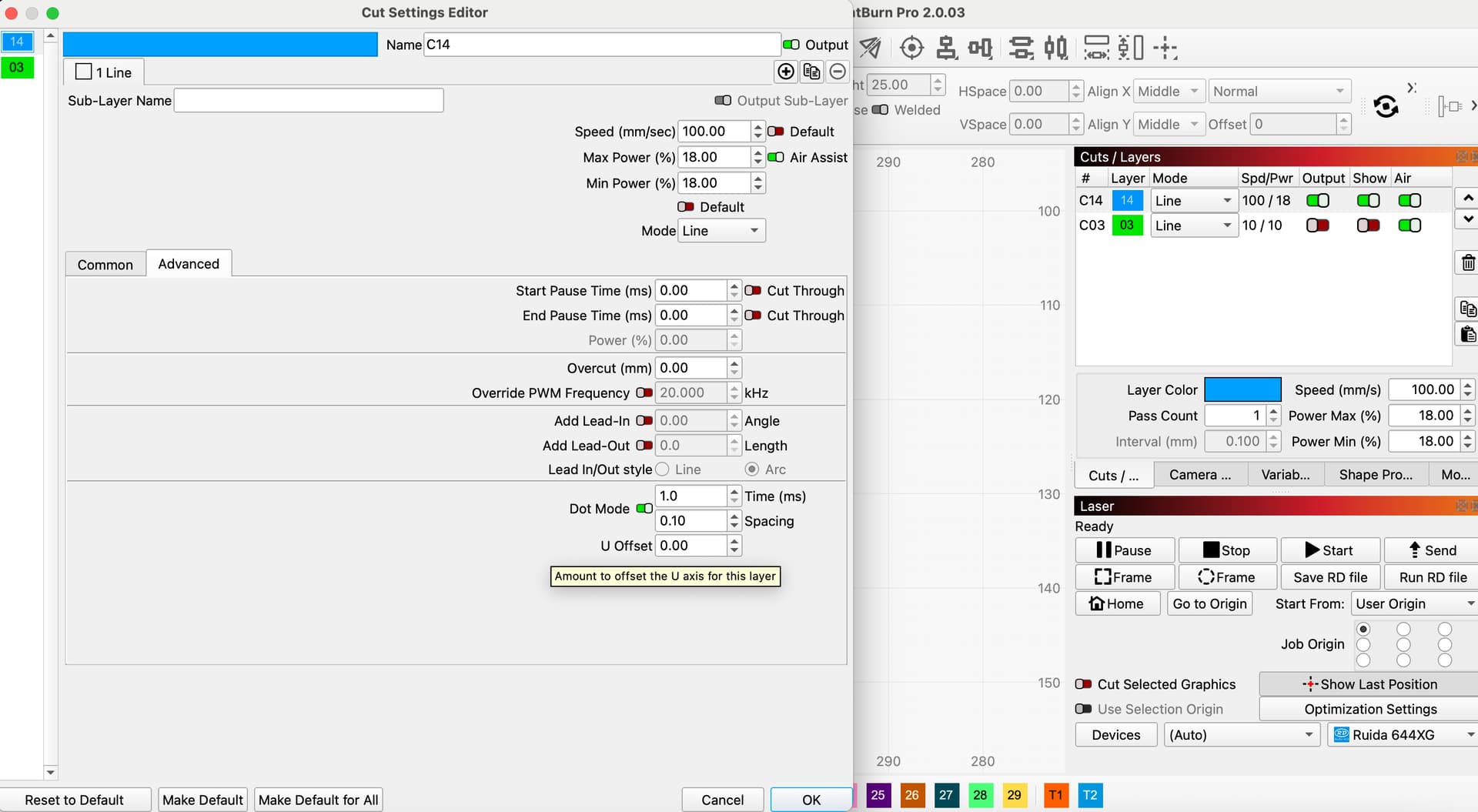1478x812 pixels.
Task: Open the Ruida 644XG device dropdown
Action: [1403, 735]
